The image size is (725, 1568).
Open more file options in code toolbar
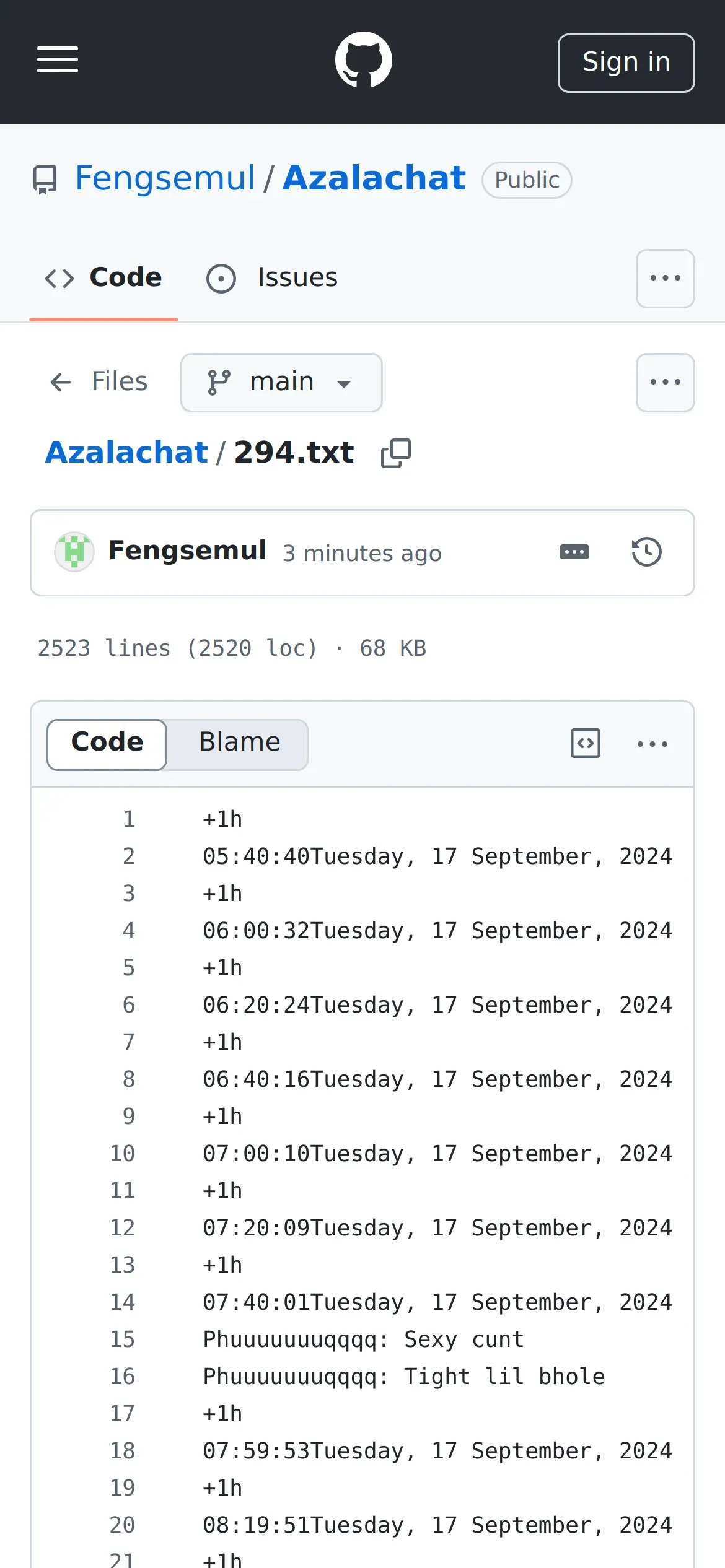pos(652,744)
